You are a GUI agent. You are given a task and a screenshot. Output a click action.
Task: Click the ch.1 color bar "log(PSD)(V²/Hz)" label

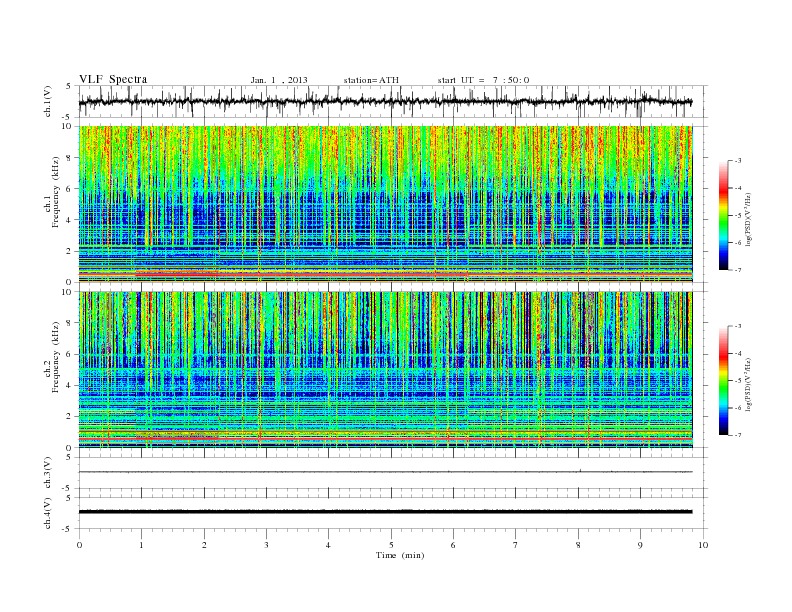pyautogui.click(x=749, y=219)
